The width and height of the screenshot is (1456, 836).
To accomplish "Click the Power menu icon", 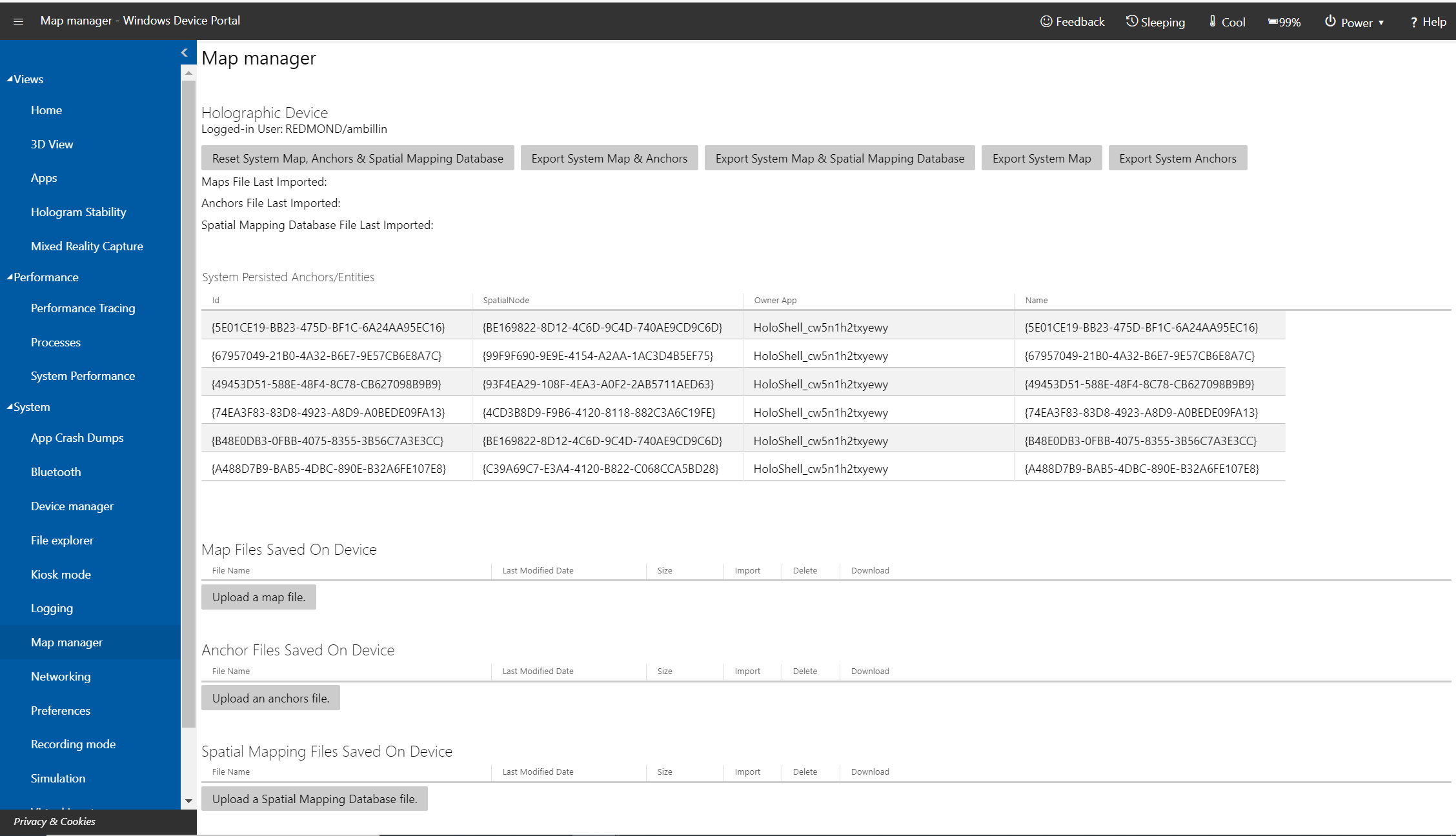I will pos(1330,20).
